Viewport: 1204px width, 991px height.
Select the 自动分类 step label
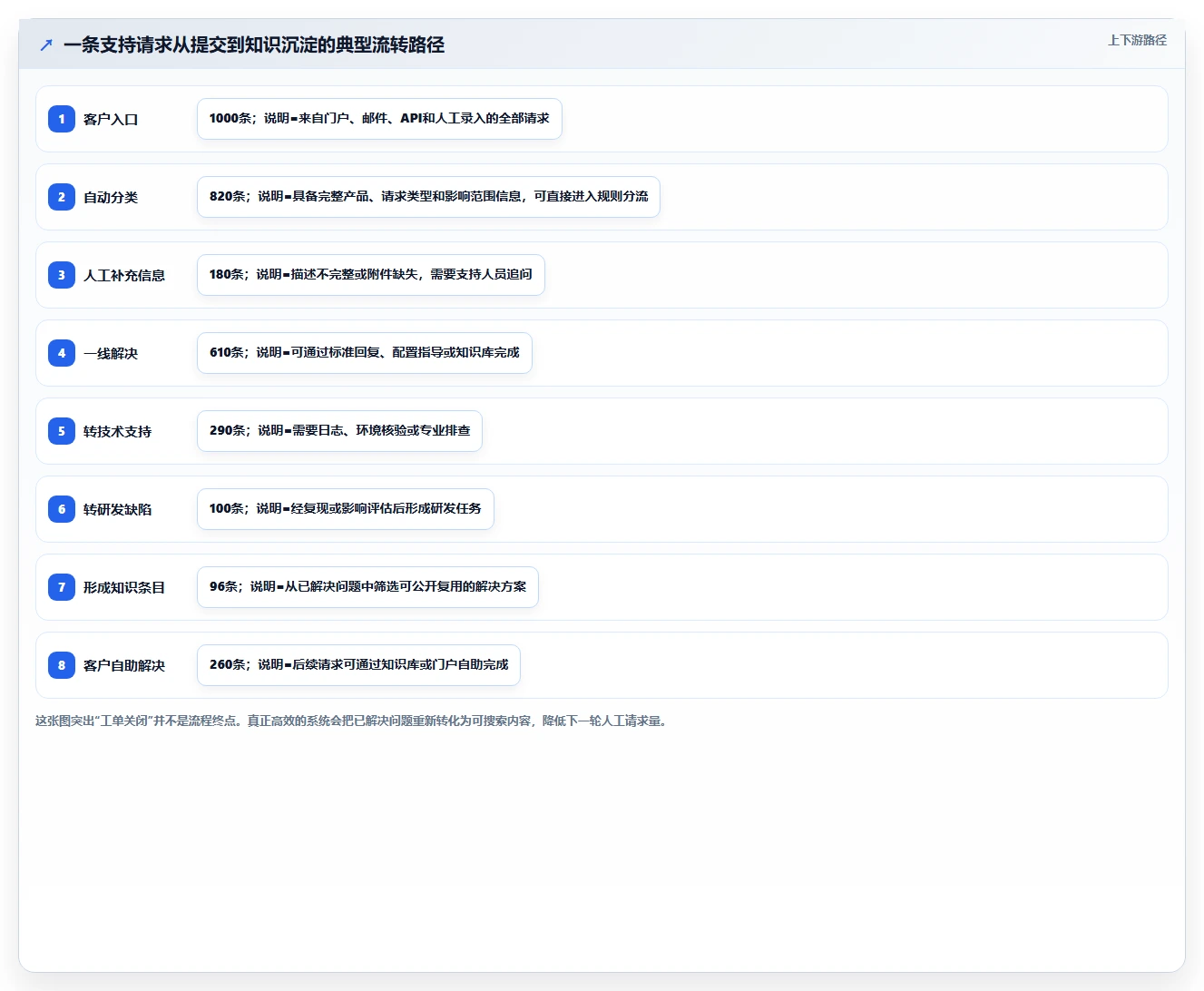[x=111, y=197]
